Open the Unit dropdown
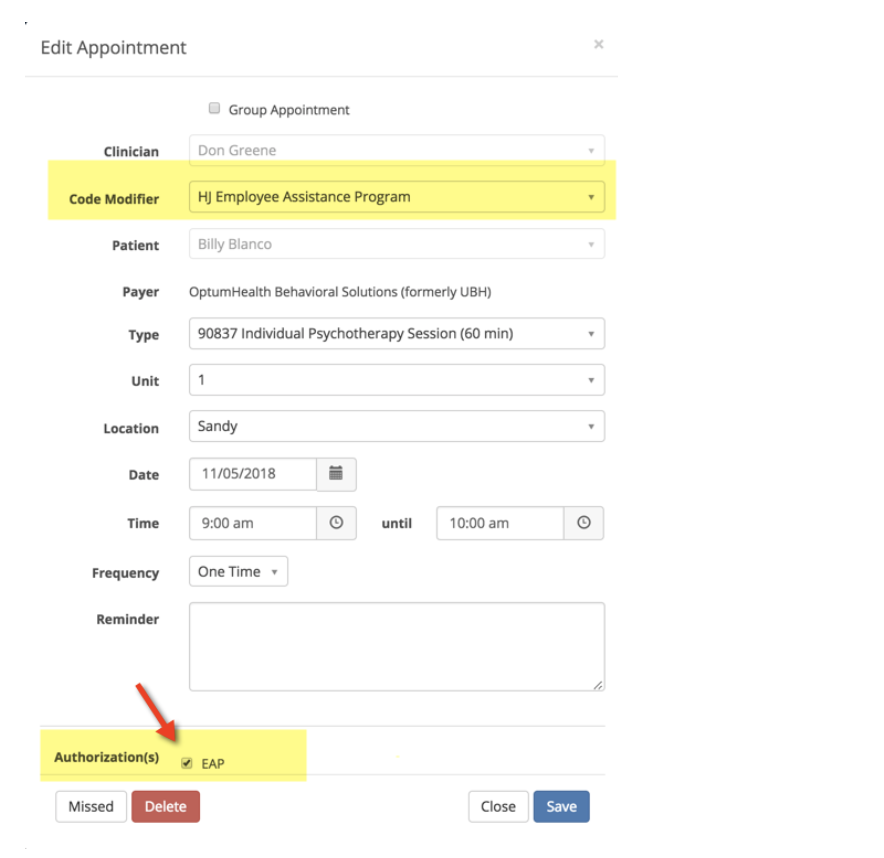This screenshot has width=884, height=858. pos(397,380)
